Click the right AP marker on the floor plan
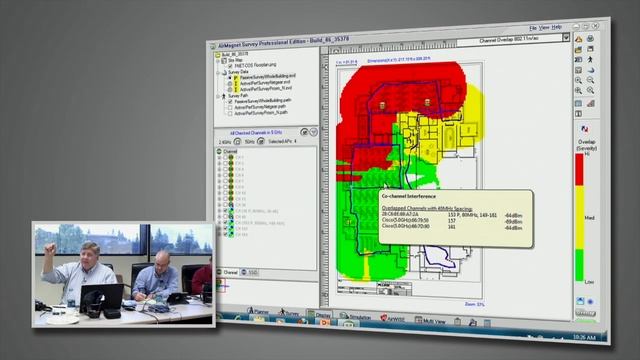Viewport: 640px width, 360px height. coord(427,103)
